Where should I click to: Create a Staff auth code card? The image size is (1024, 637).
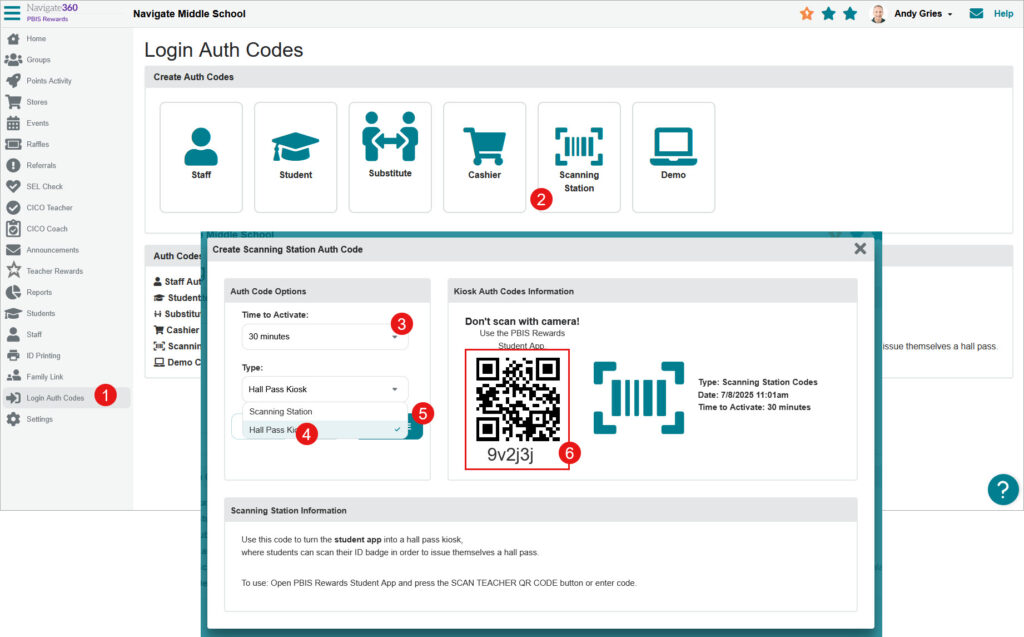tap(201, 157)
